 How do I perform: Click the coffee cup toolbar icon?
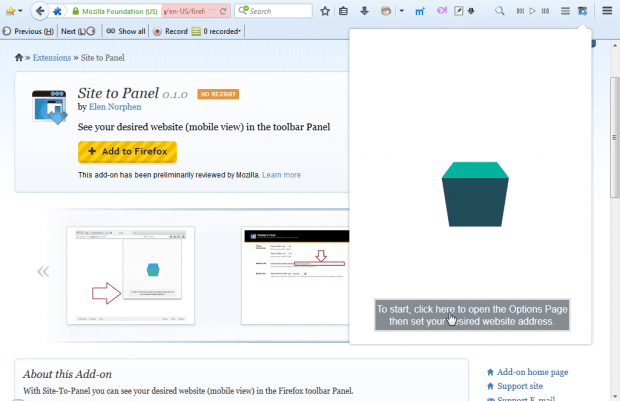(386, 11)
